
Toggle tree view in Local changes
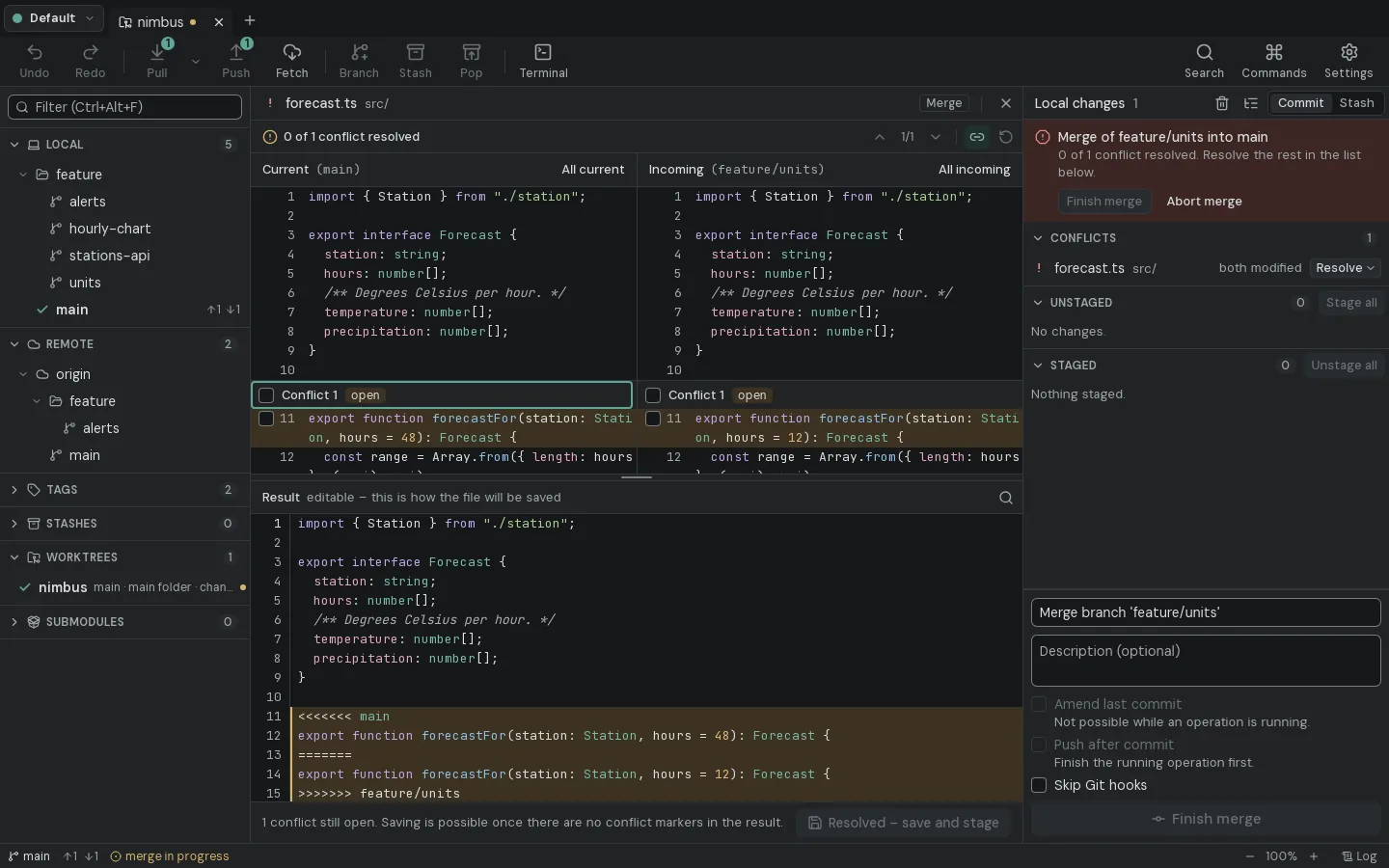(x=1251, y=103)
